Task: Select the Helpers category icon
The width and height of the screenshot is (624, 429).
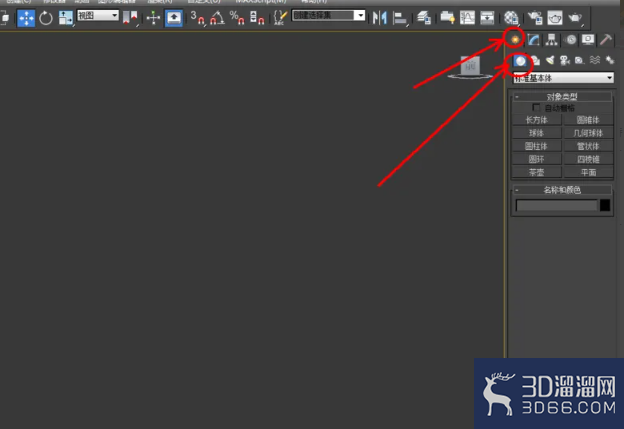Action: pyautogui.click(x=579, y=60)
